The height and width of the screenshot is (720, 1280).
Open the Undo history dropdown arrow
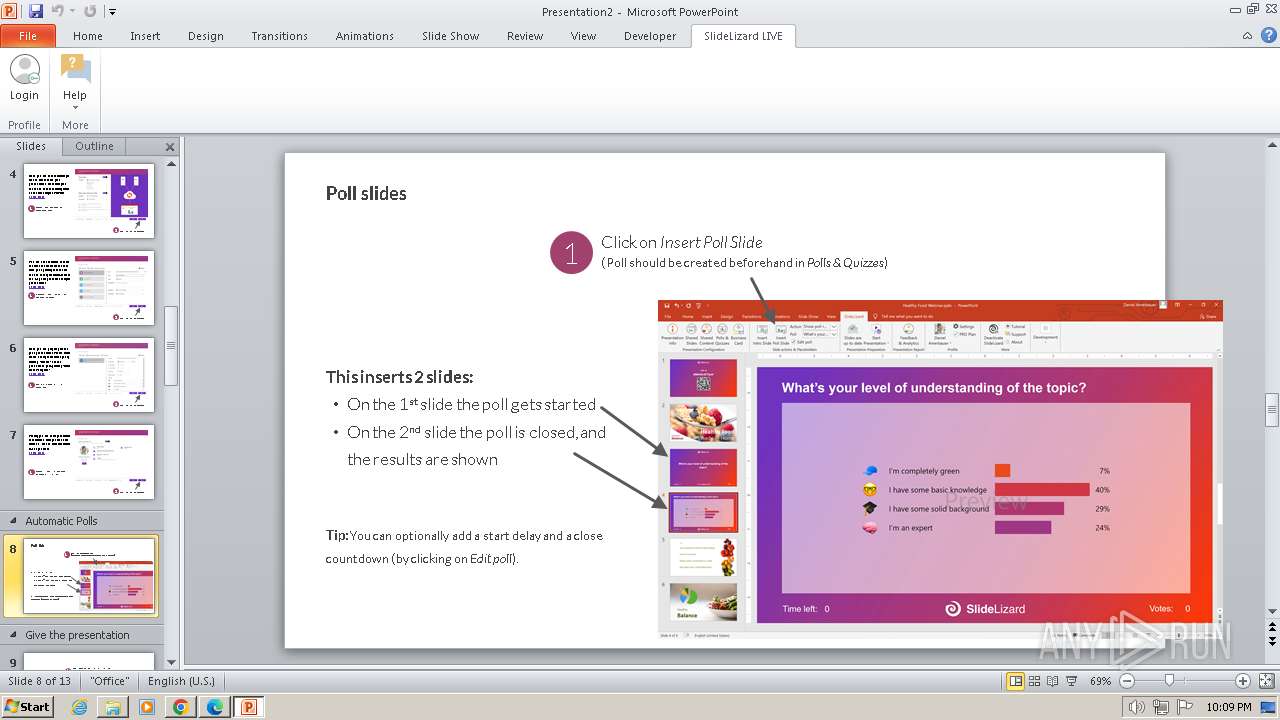tap(71, 12)
